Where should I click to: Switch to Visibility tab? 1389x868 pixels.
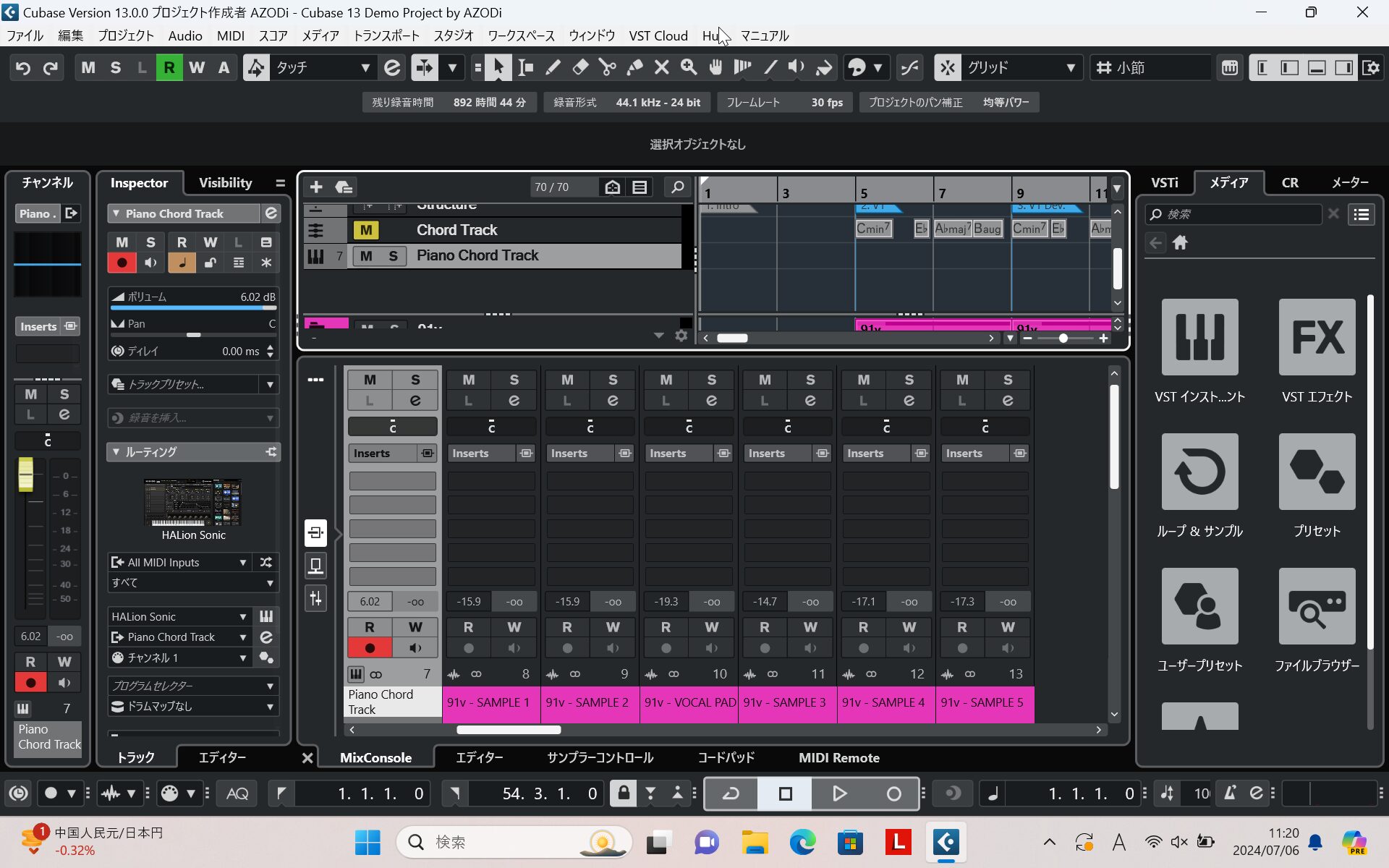226,183
